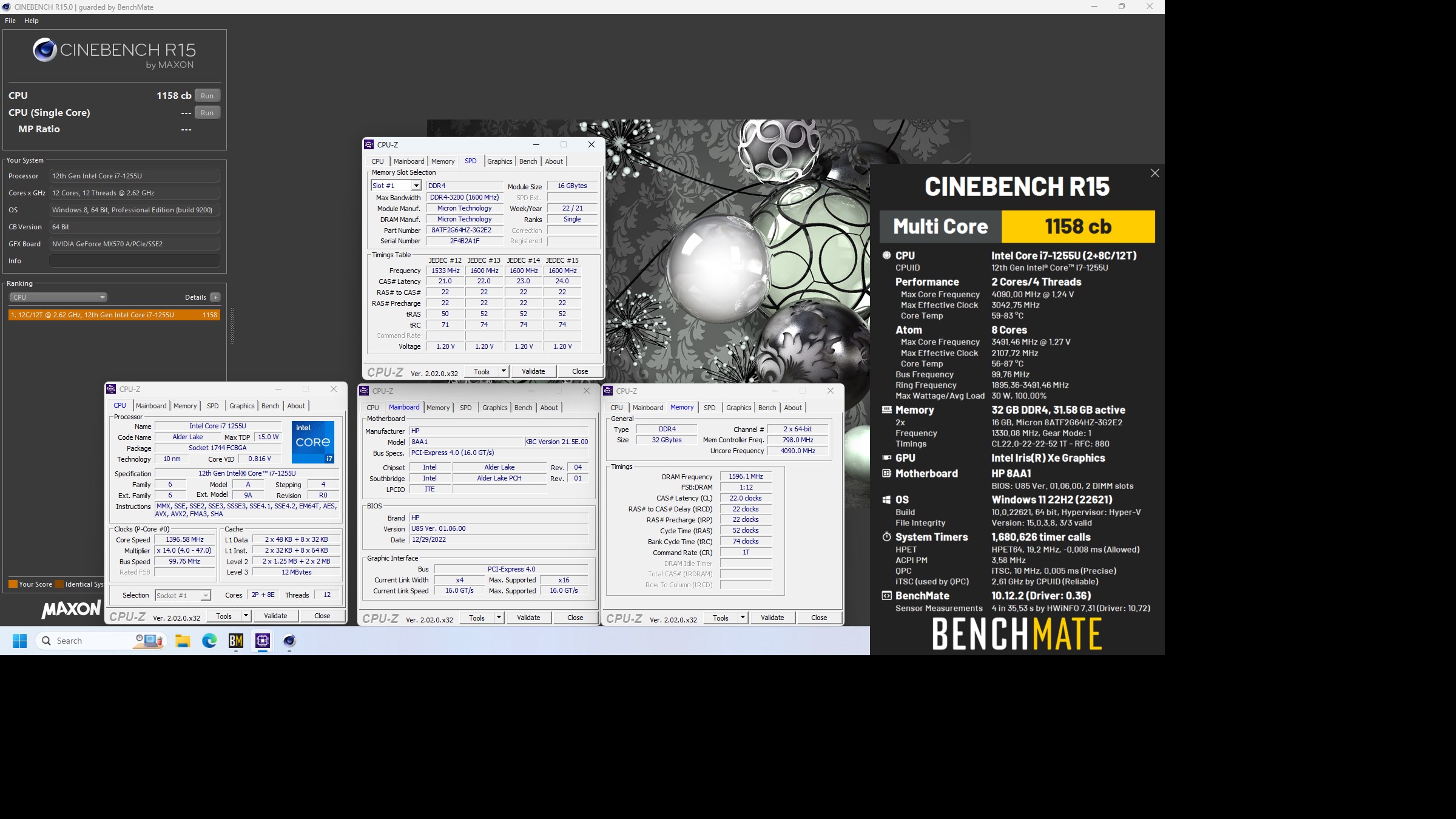Click Tools button in Memory window

click(x=721, y=618)
